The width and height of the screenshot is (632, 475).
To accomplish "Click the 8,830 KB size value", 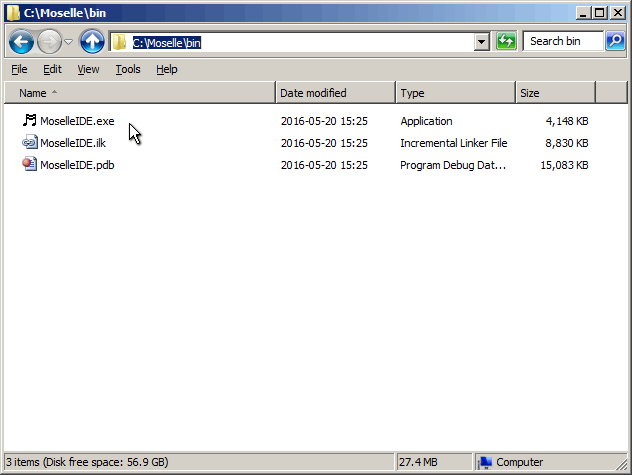I will (567, 143).
